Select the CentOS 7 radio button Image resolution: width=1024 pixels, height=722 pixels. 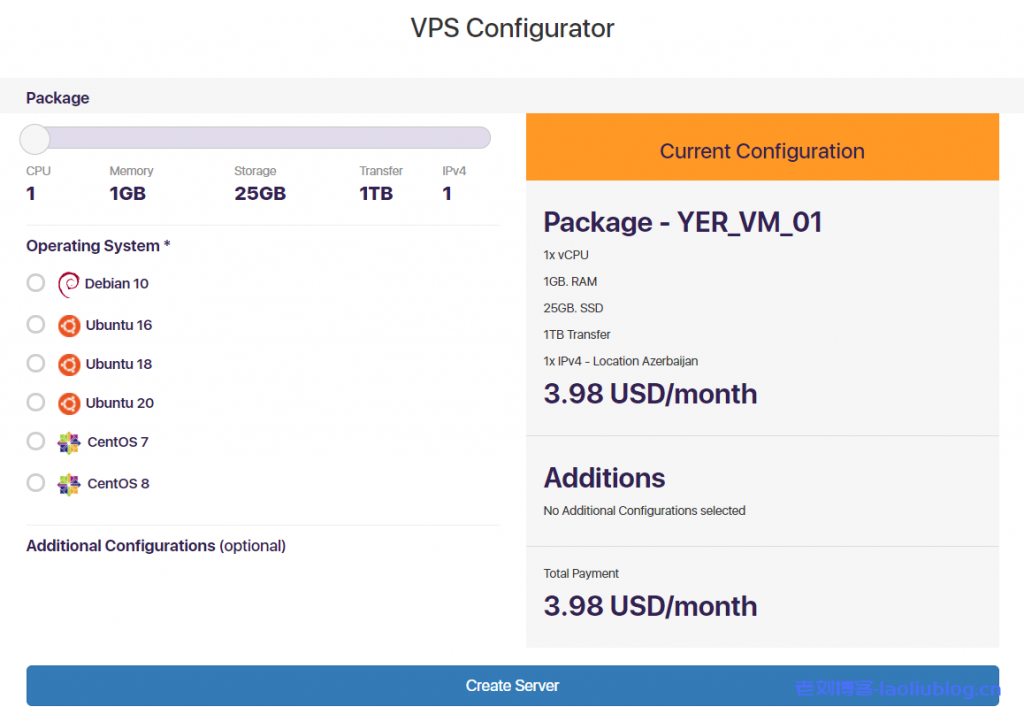[36, 441]
